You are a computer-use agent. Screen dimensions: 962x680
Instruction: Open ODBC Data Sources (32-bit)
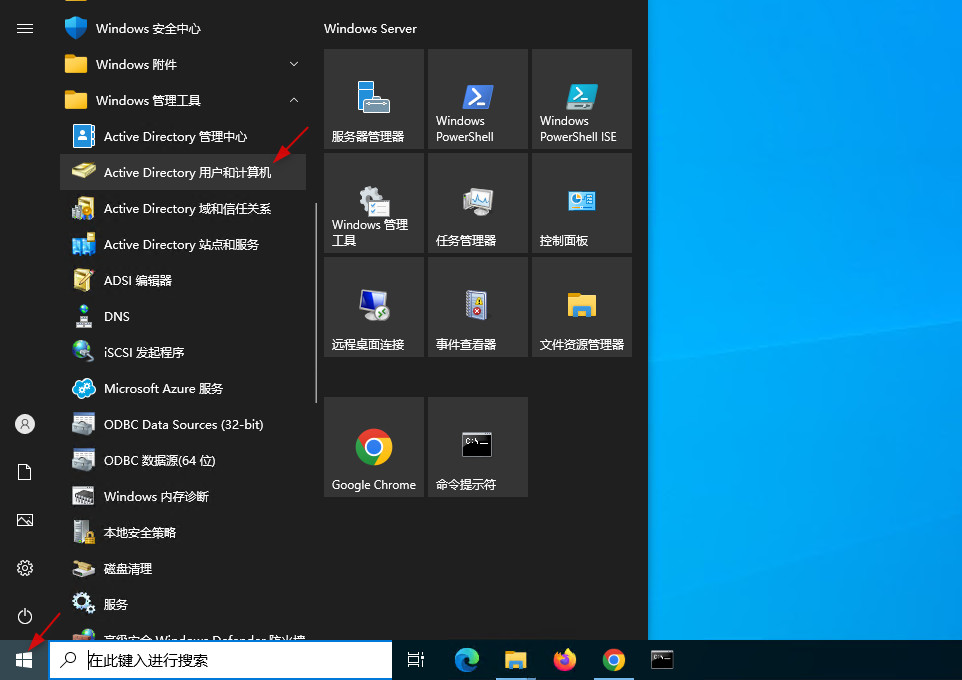click(x=183, y=425)
